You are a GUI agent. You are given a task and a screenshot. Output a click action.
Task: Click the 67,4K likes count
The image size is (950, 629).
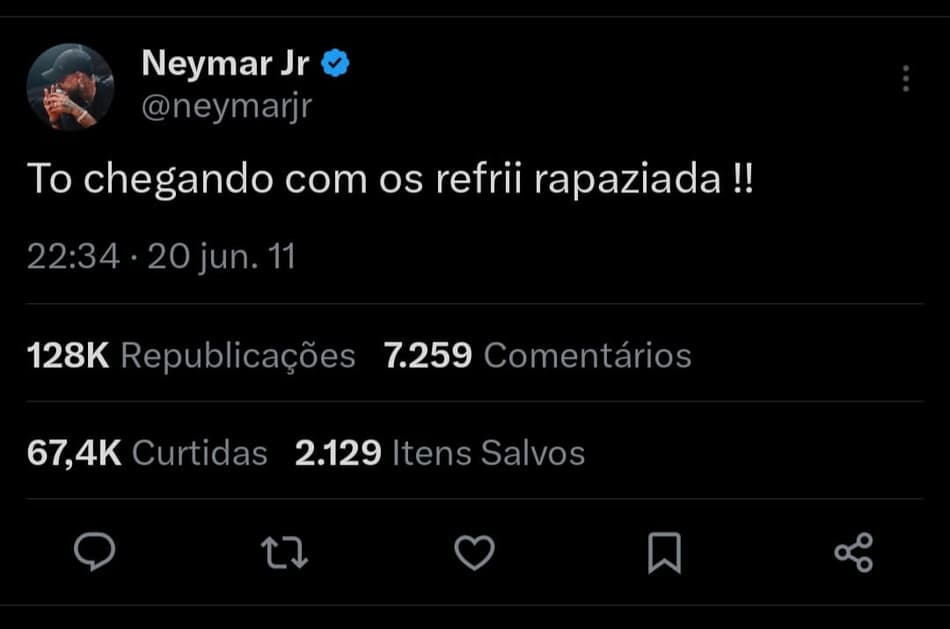click(x=74, y=453)
